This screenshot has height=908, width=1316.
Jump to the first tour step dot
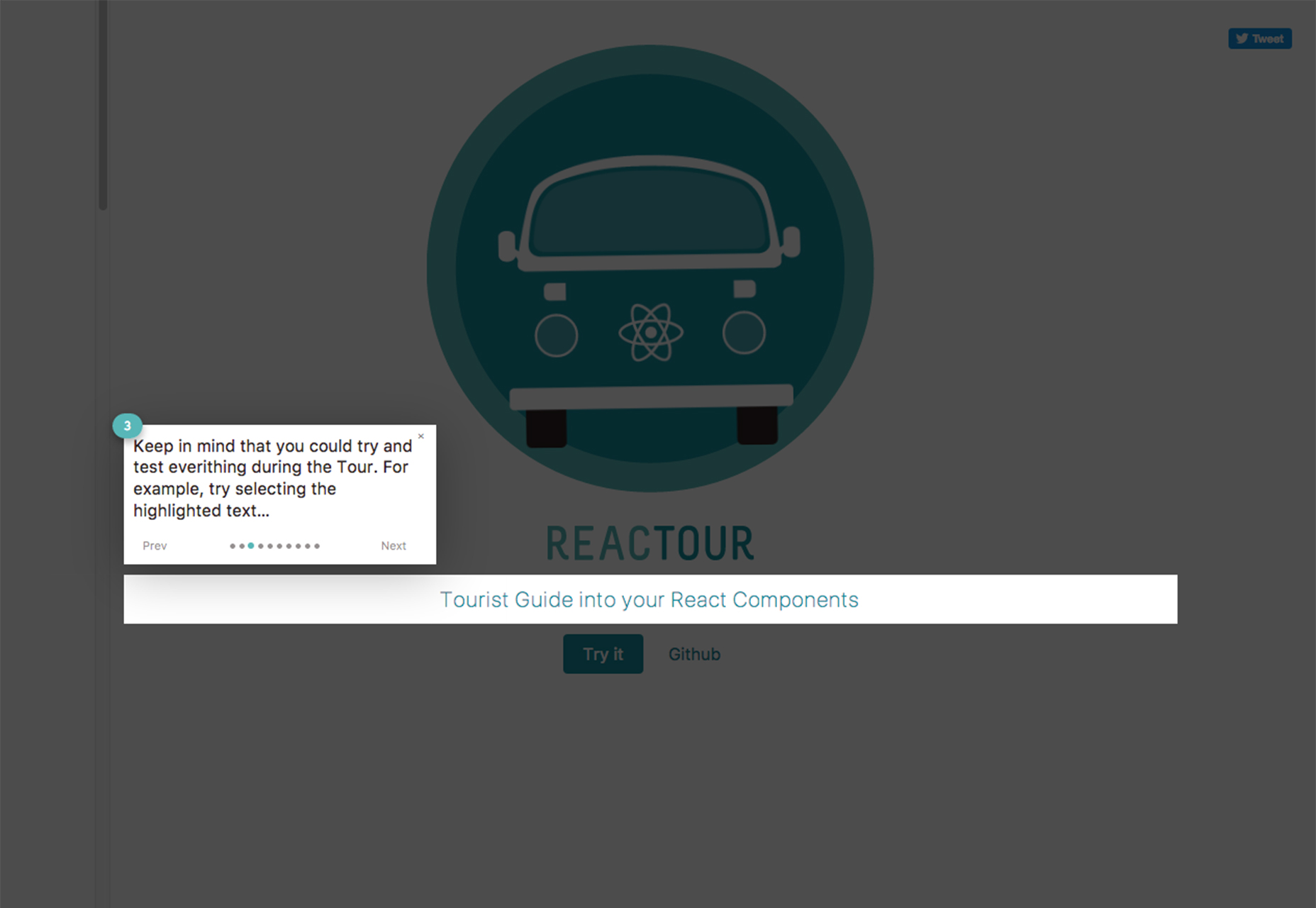[233, 546]
